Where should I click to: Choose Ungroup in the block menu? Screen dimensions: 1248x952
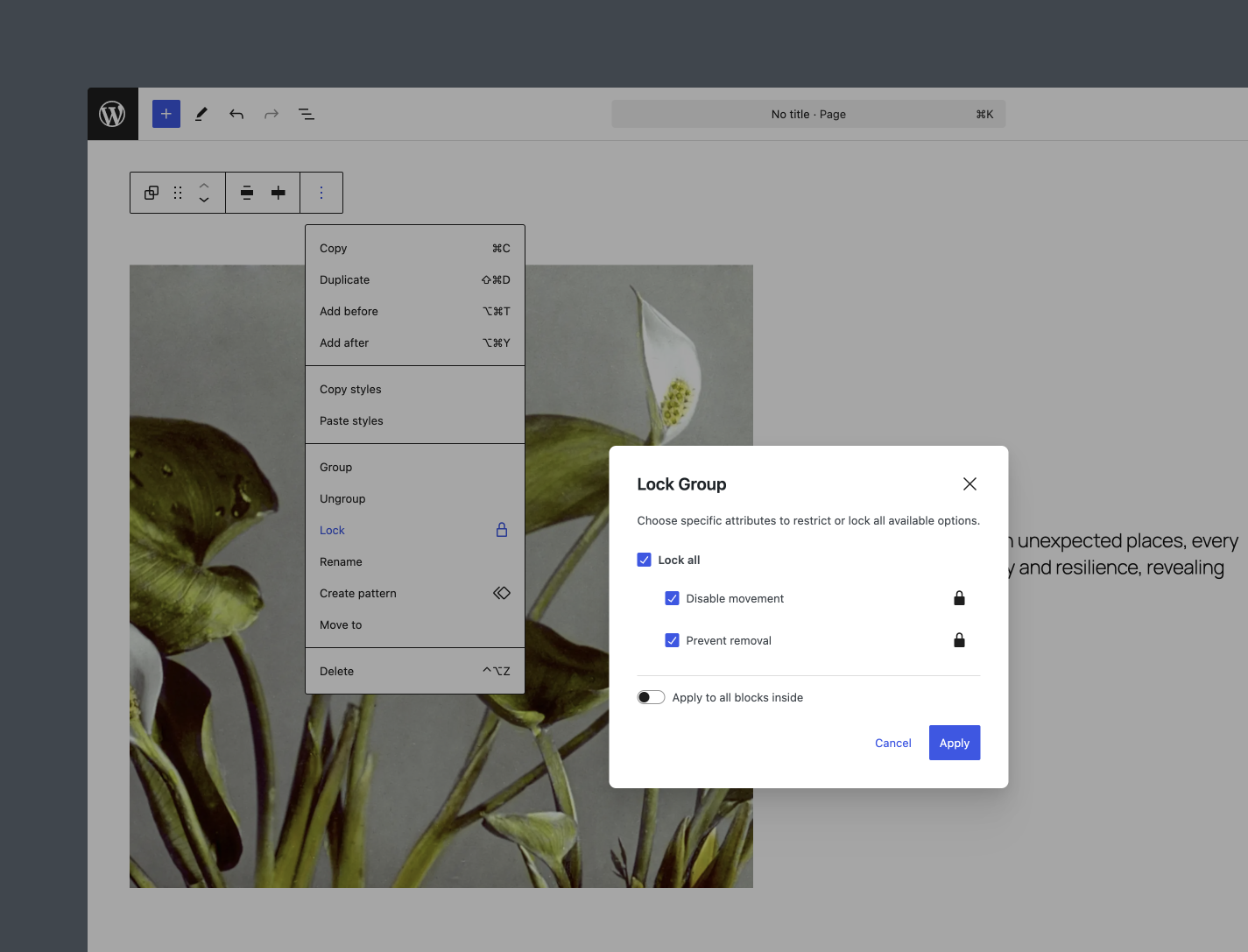click(415, 499)
